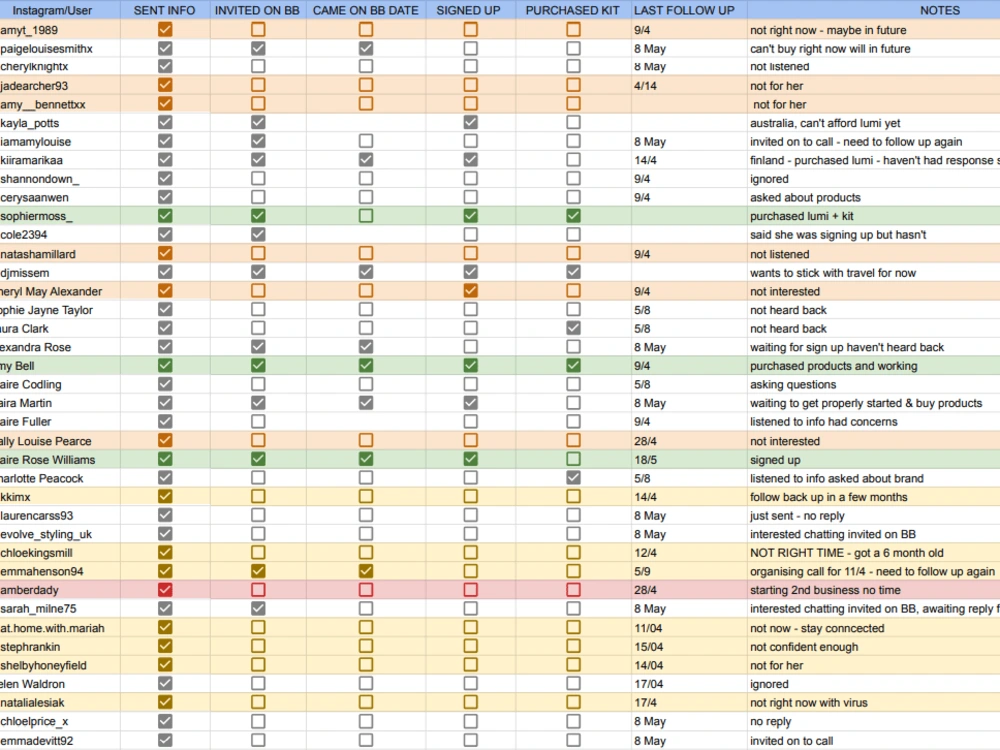Image resolution: width=1000 pixels, height=750 pixels.
Task: Click the CAME ON BB DATE header
Action: 365,10
